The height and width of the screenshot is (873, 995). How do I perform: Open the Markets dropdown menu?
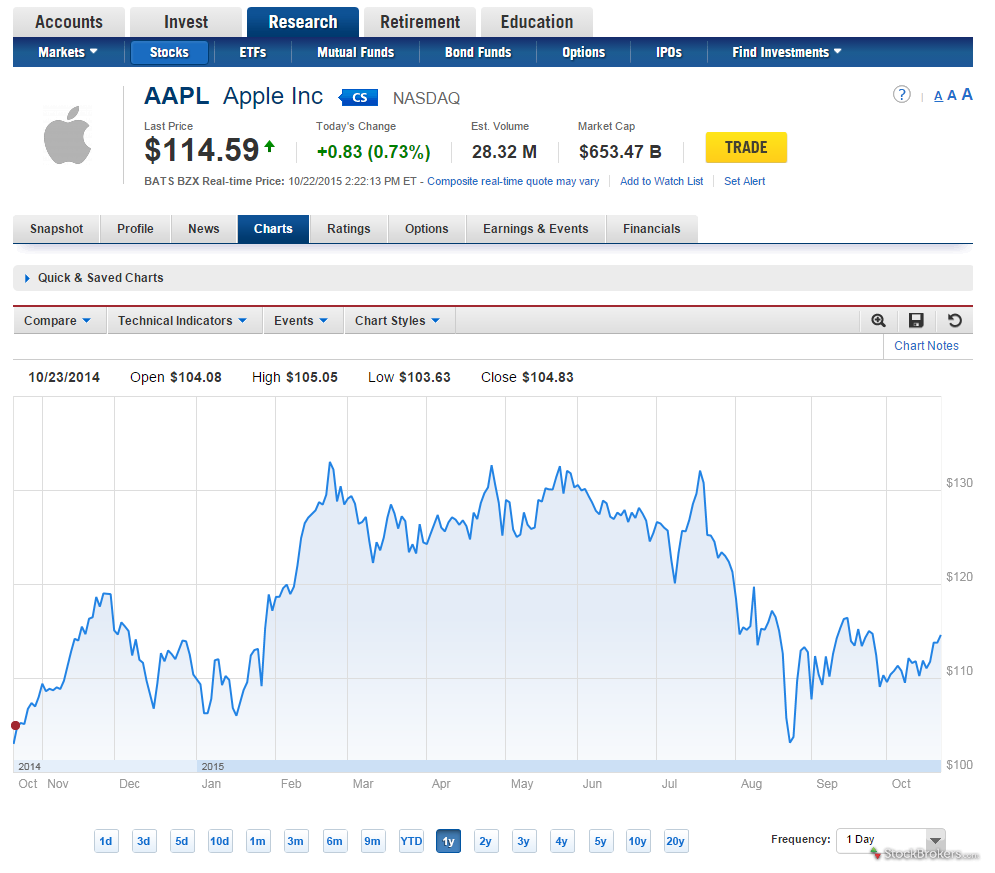coord(68,52)
